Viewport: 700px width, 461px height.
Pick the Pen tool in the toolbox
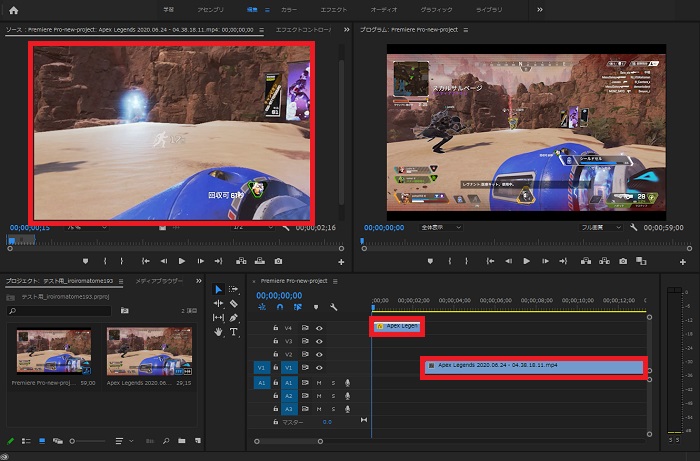[x=233, y=318]
